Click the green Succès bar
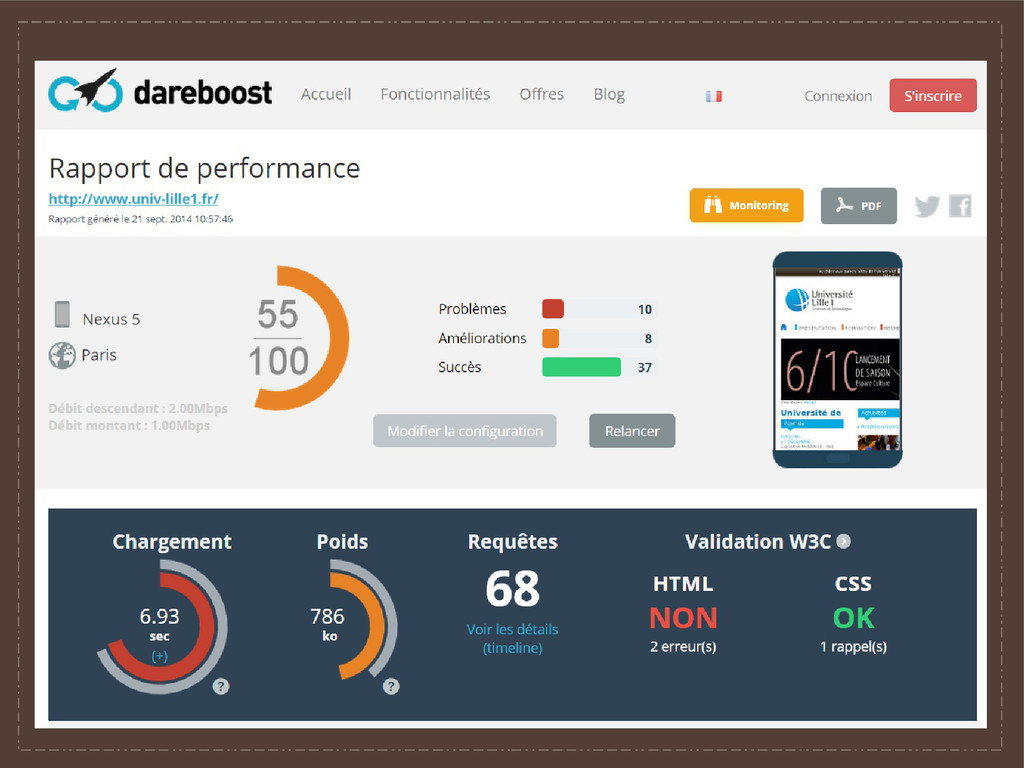The height and width of the screenshot is (768, 1024). click(581, 367)
